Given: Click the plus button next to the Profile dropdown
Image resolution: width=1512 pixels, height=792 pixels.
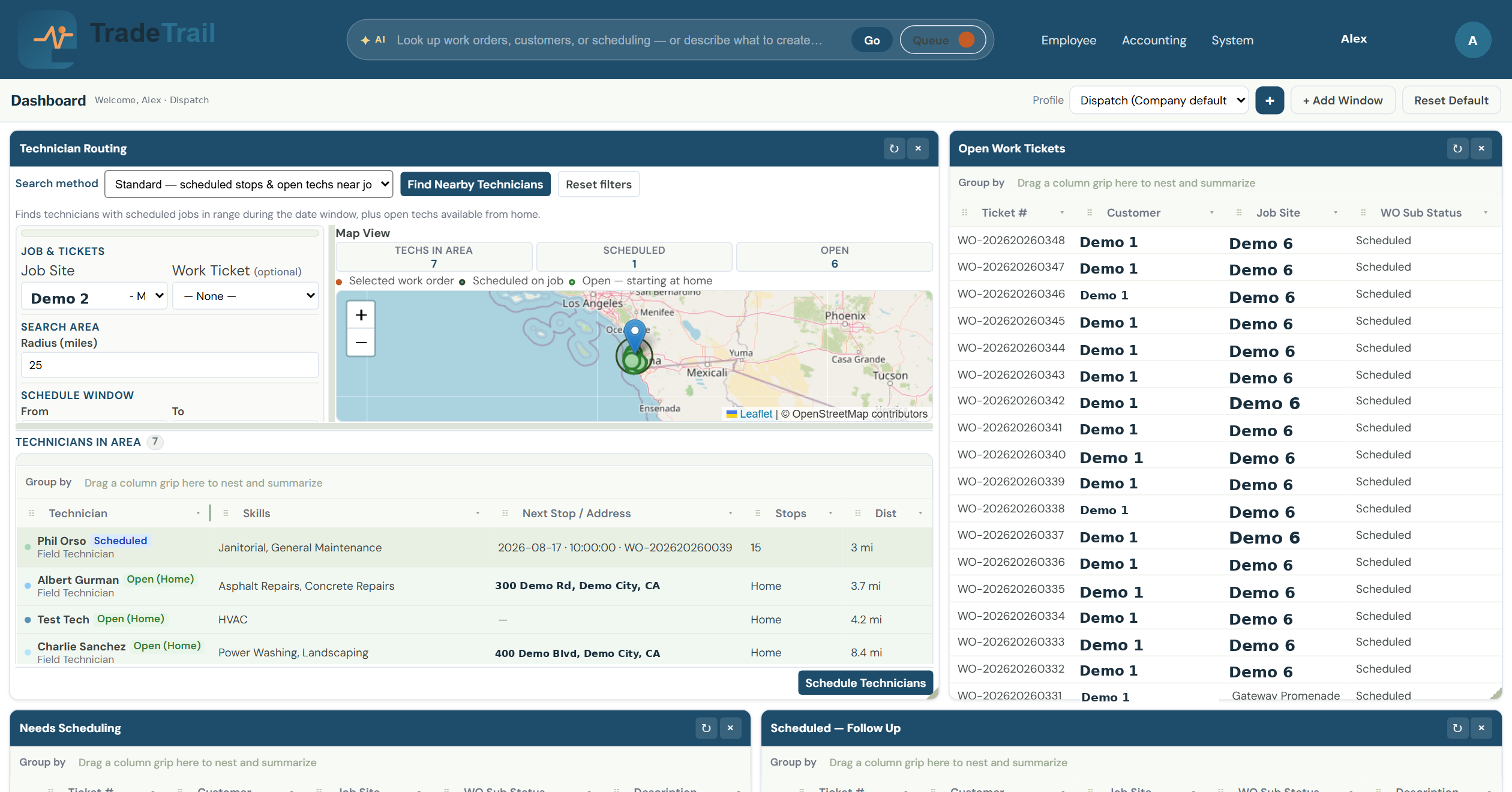Looking at the screenshot, I should click(x=1270, y=100).
